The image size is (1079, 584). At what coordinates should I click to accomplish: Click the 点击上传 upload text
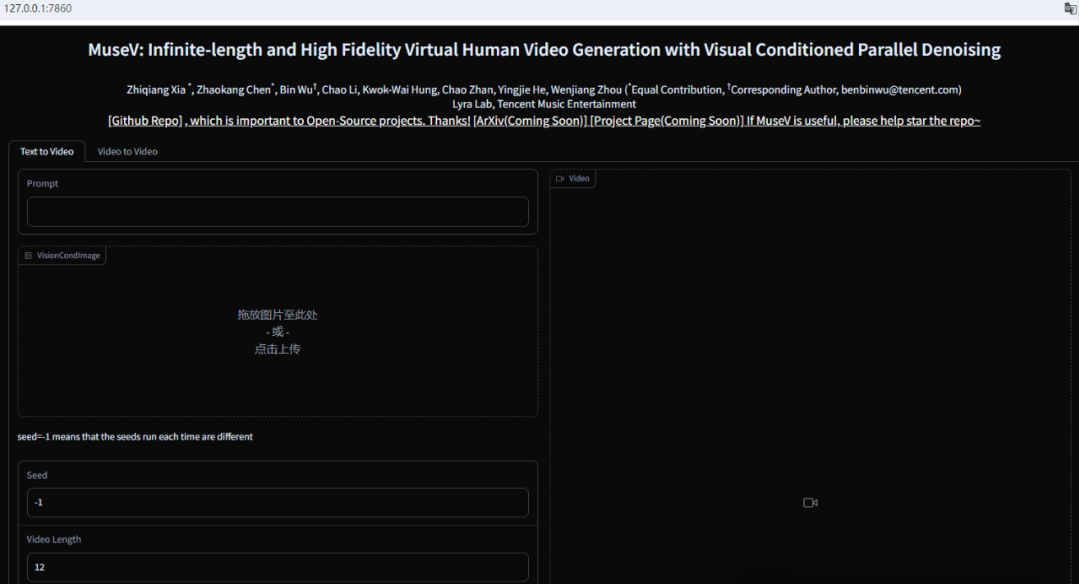(277, 349)
